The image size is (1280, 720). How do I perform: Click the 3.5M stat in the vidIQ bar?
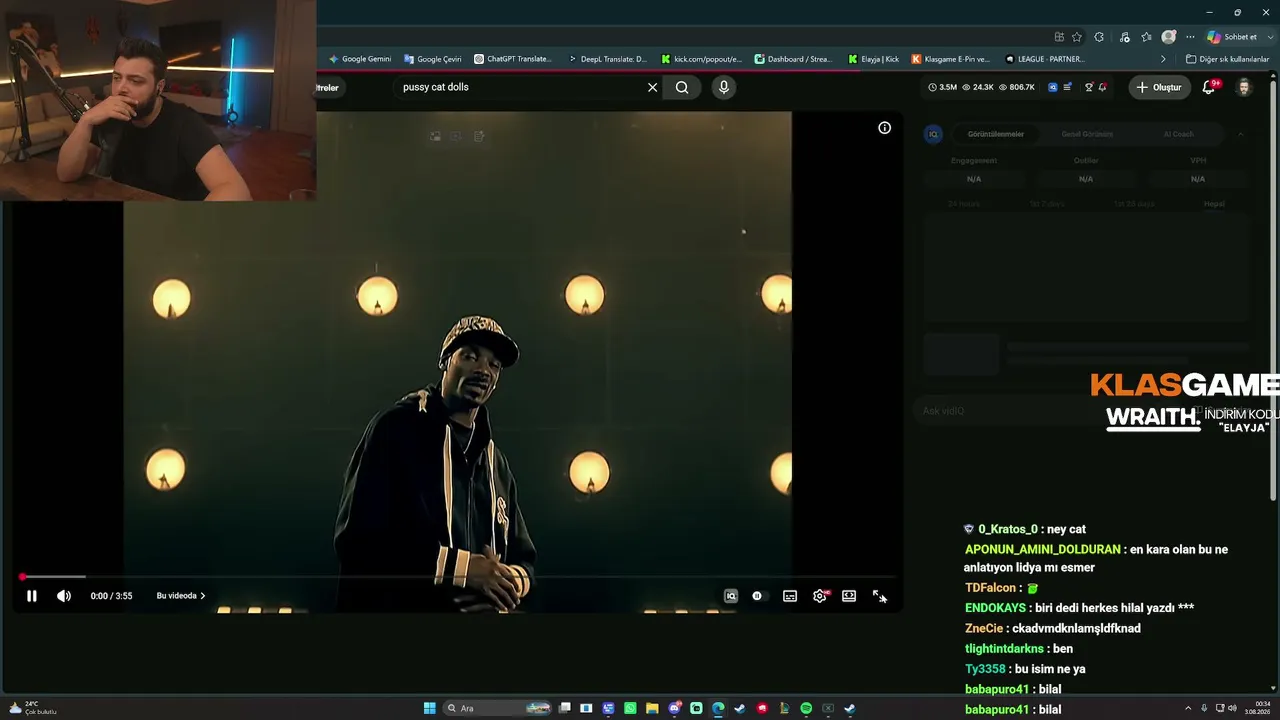coord(943,87)
